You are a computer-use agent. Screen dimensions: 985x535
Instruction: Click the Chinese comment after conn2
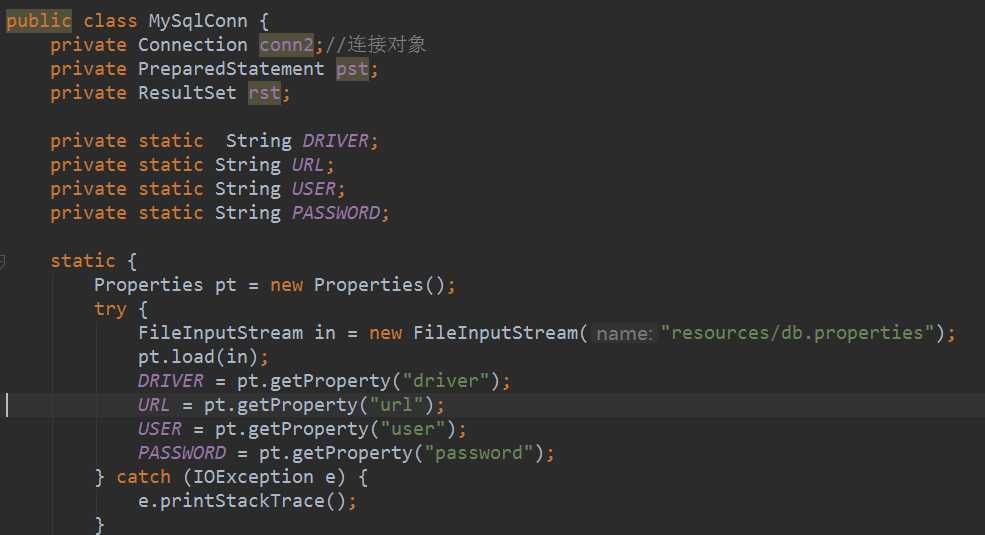(375, 45)
